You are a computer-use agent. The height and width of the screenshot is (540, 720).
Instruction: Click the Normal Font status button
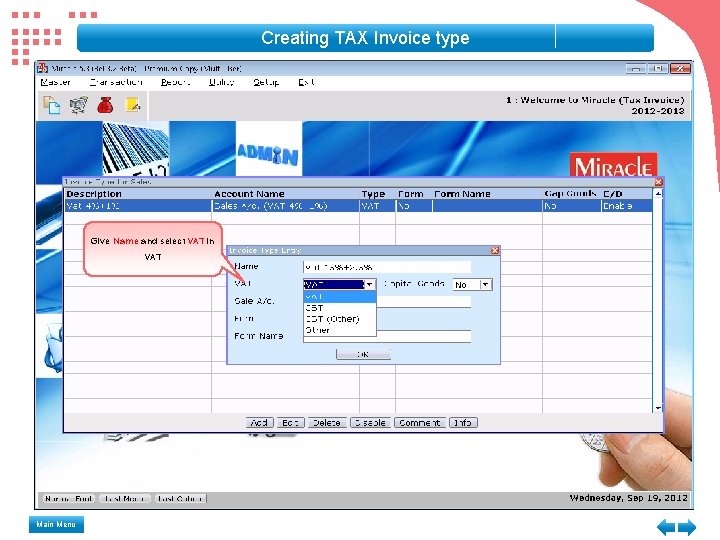(69, 499)
